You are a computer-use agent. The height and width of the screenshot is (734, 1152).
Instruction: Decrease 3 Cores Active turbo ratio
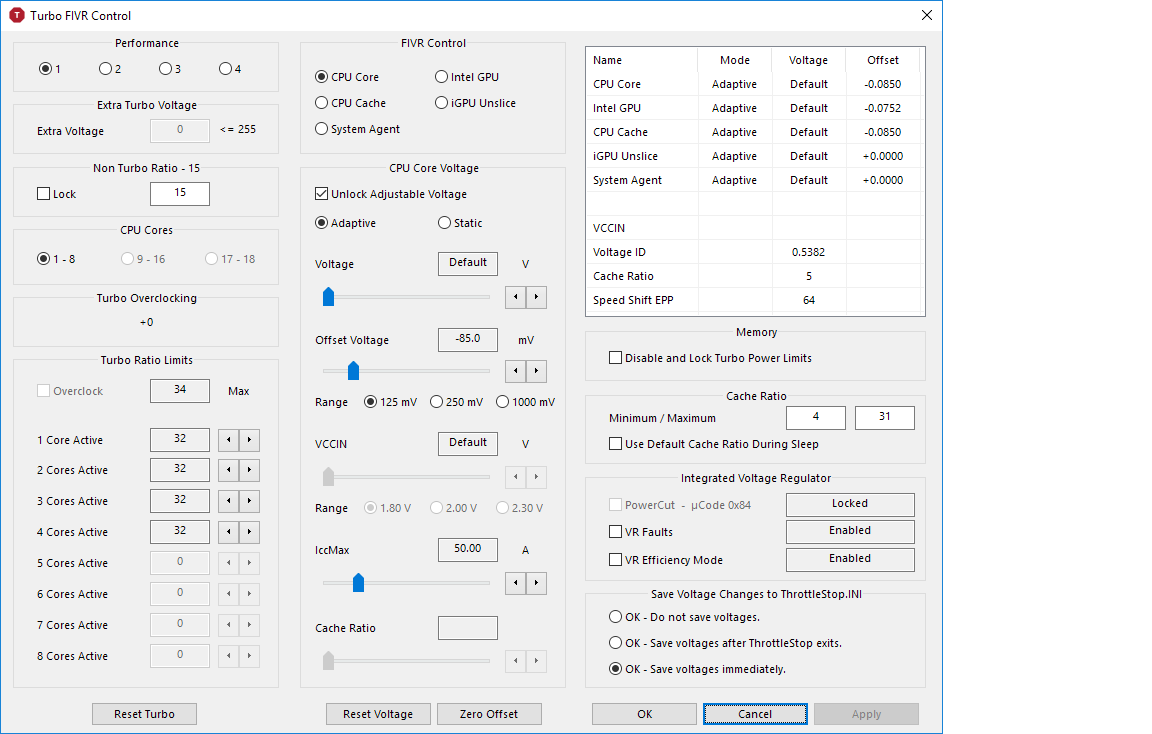[229, 501]
